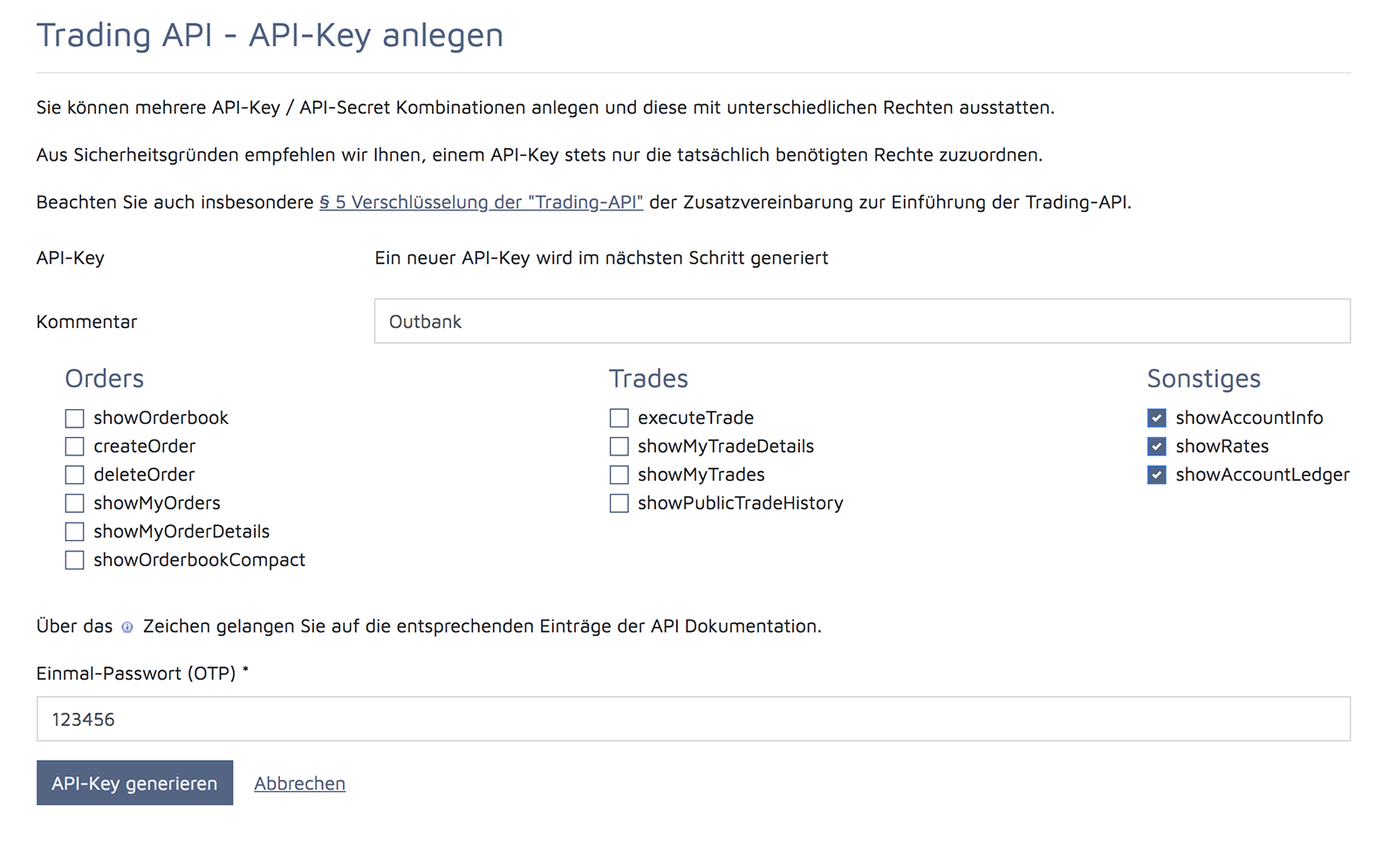This screenshot has height=868, width=1396.
Task: Click the API-Key generieren button
Action: tap(134, 783)
